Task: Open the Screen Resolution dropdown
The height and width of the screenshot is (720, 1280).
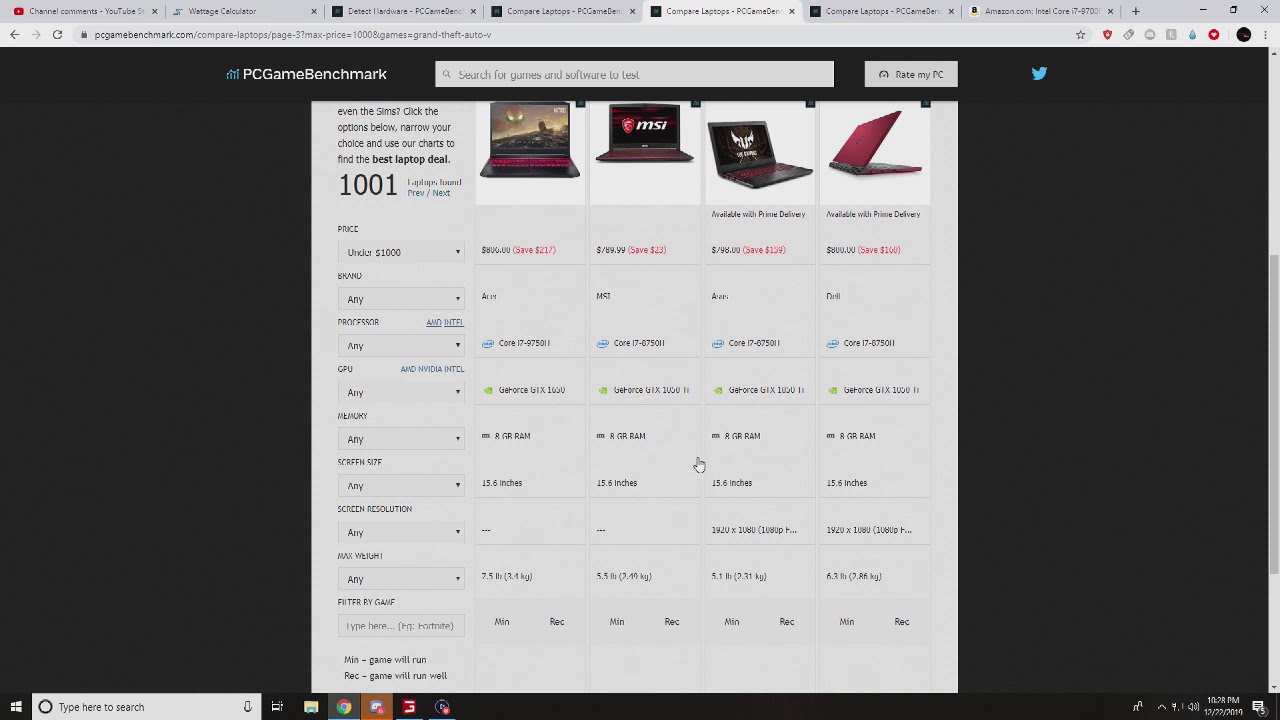Action: pyautogui.click(x=400, y=532)
